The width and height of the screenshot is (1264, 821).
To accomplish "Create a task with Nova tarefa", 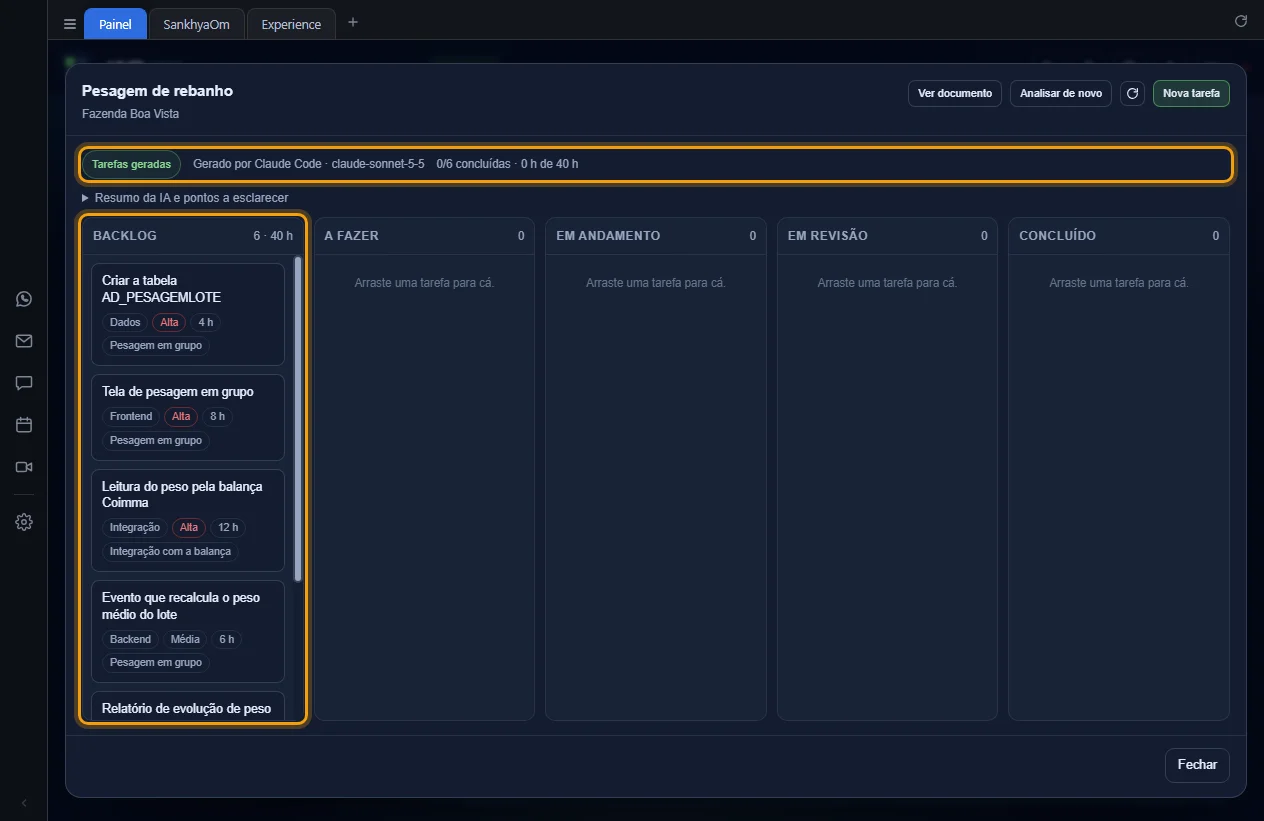I will coord(1191,94).
